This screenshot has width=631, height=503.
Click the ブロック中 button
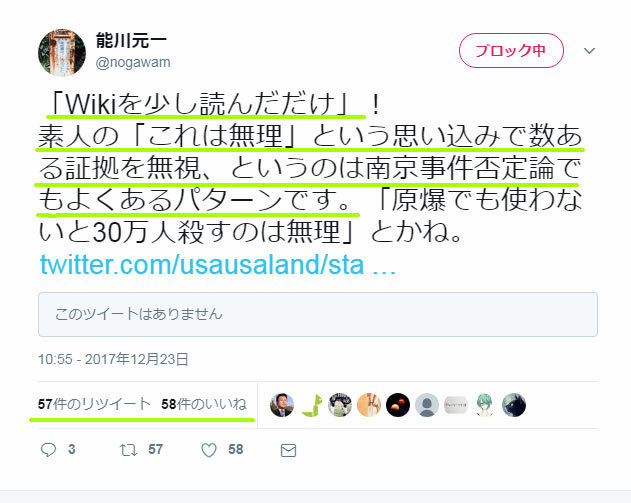[x=511, y=51]
